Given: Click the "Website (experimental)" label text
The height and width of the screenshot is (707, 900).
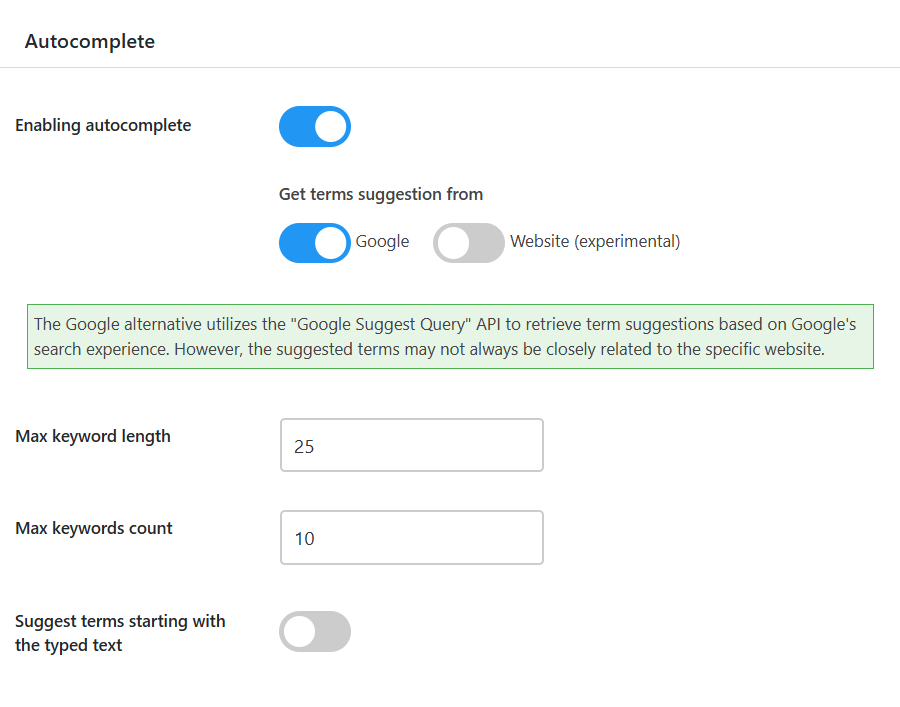Looking at the screenshot, I should pos(595,242).
